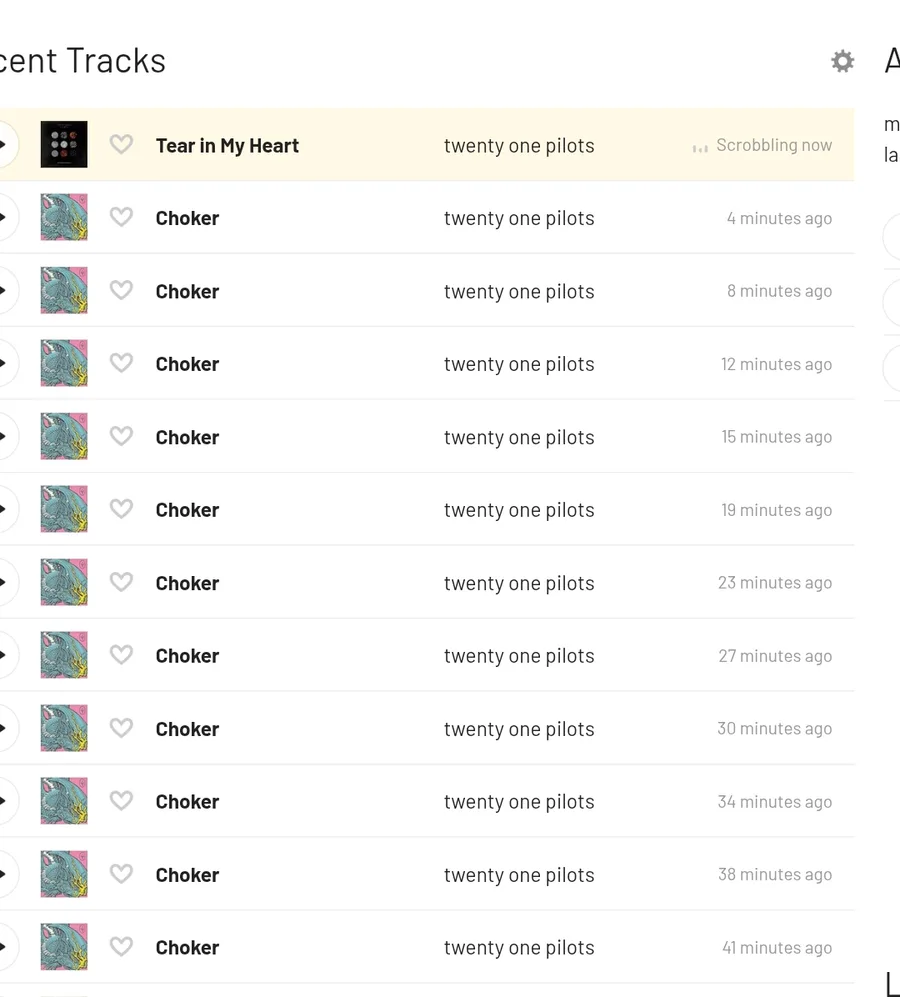Love the Choker scrobbled 27 minutes ago
This screenshot has height=997, width=900.
[121, 654]
